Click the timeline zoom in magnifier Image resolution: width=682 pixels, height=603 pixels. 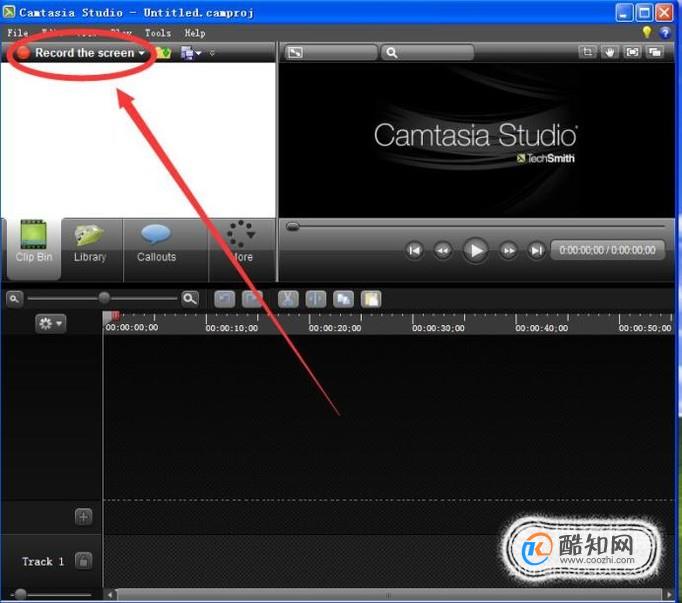(190, 298)
